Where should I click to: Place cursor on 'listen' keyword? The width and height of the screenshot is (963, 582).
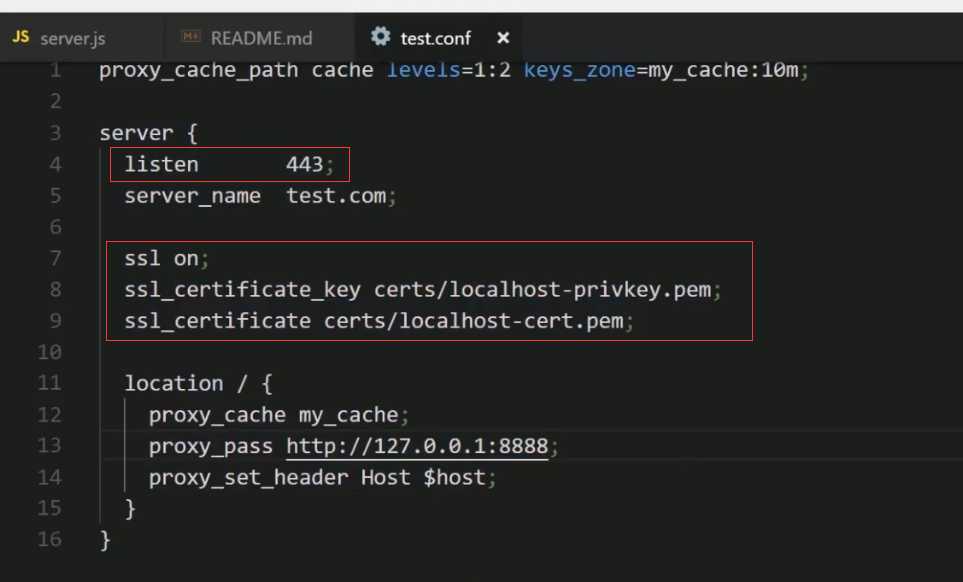coord(162,165)
